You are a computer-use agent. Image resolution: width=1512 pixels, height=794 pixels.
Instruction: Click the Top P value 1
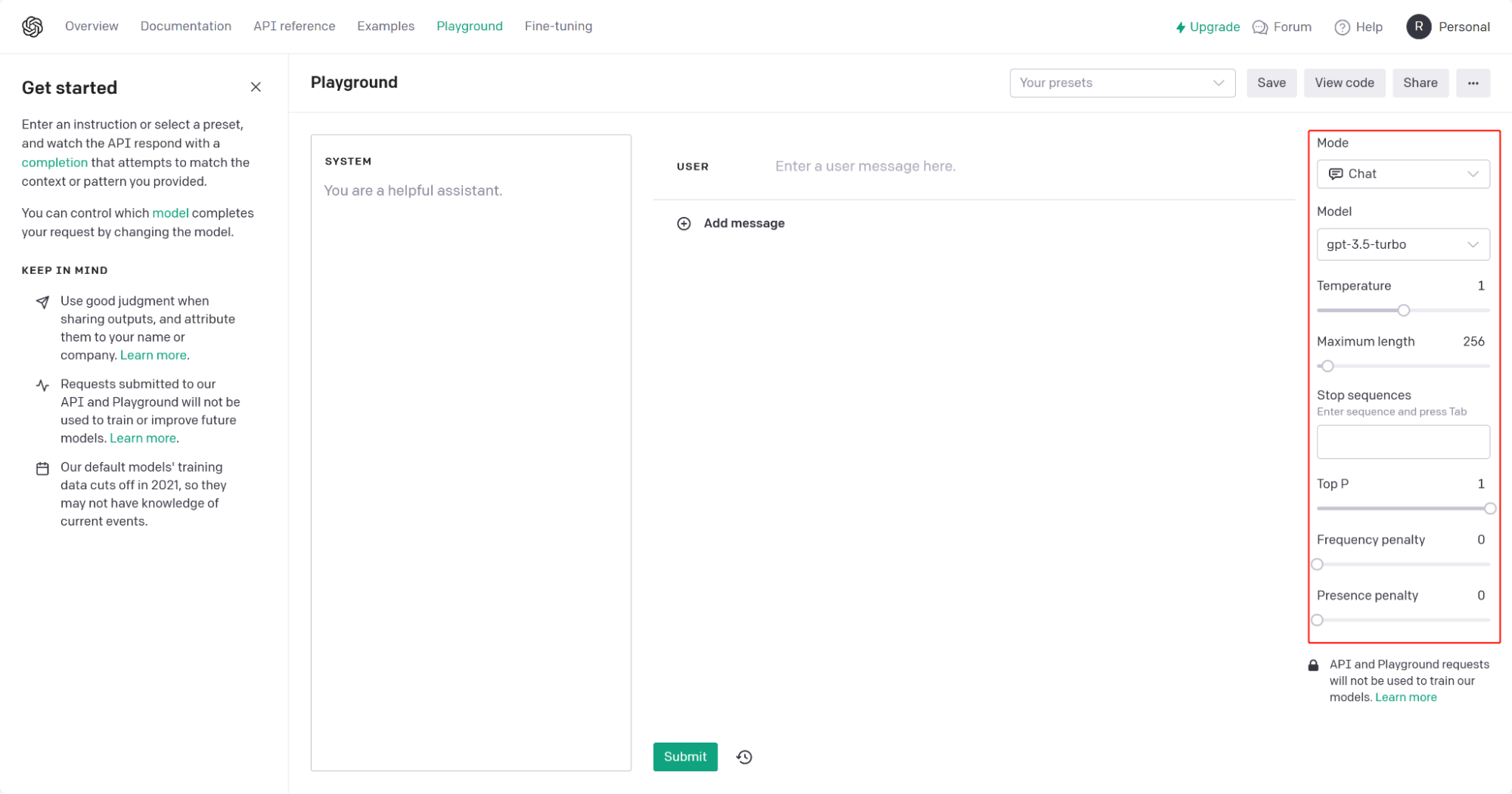tap(1481, 484)
